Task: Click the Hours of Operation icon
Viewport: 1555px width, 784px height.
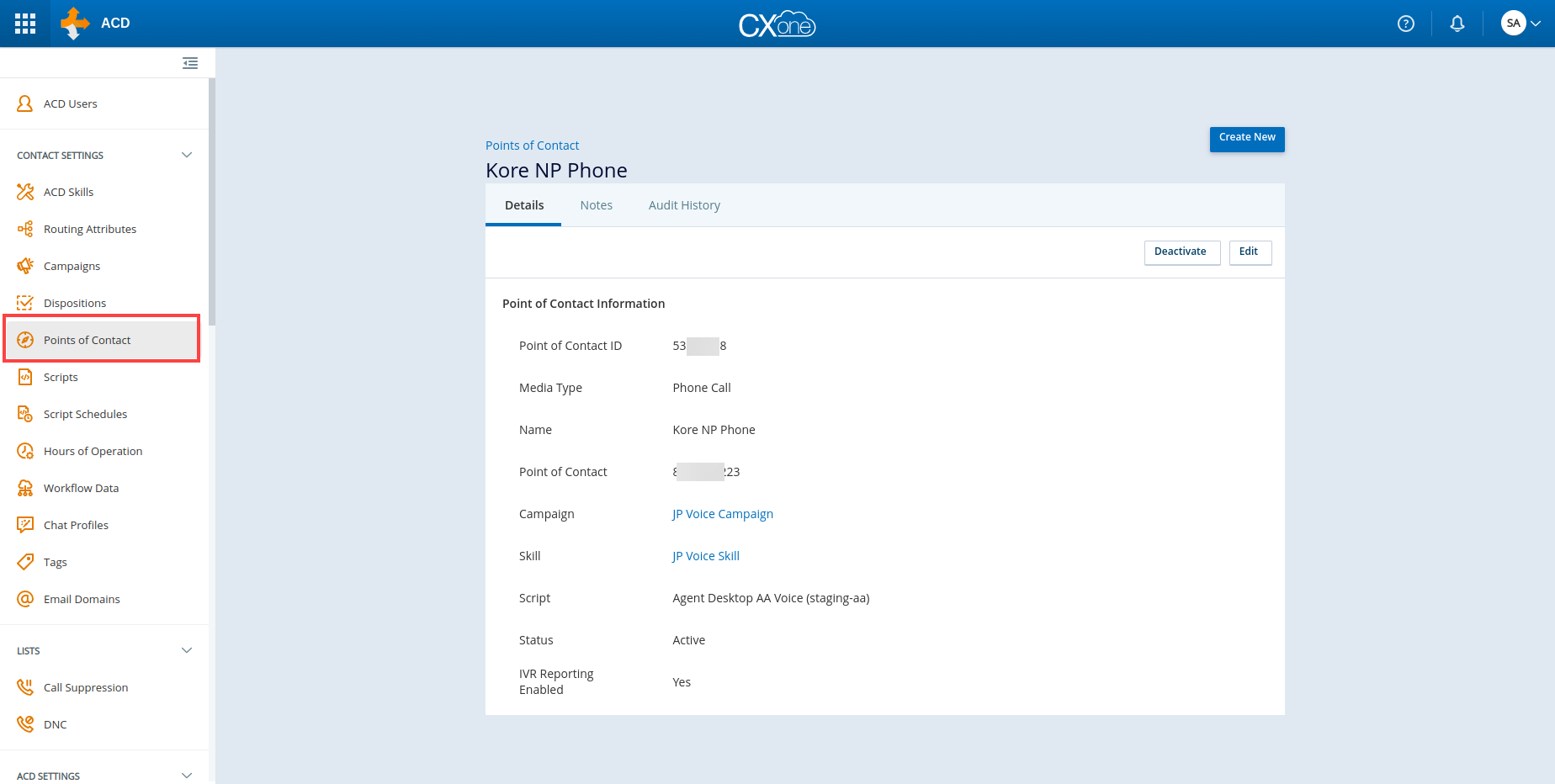Action: [x=25, y=451]
